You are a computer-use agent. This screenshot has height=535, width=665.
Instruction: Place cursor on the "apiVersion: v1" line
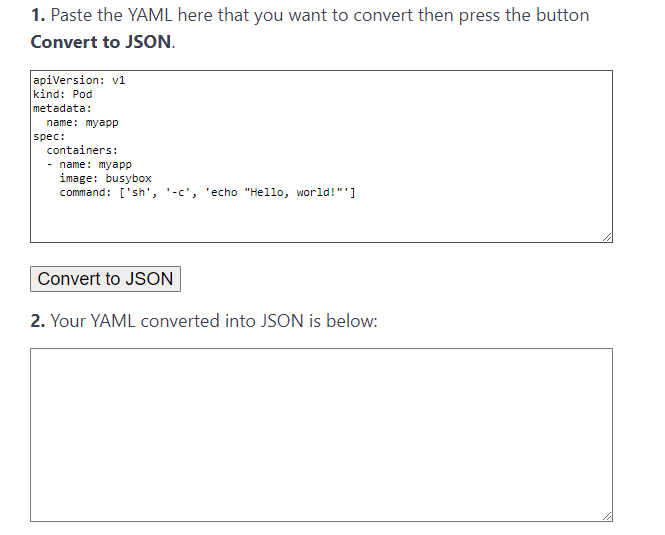click(79, 80)
